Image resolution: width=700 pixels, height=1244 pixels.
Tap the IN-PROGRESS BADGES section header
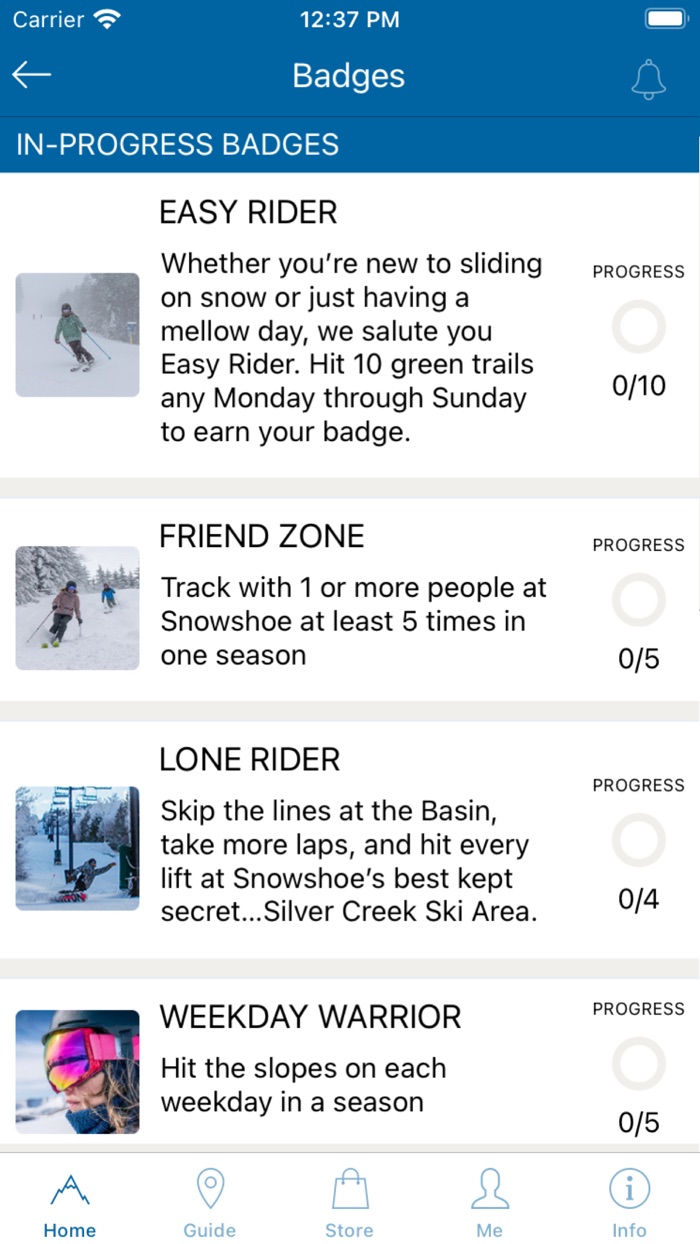point(176,145)
